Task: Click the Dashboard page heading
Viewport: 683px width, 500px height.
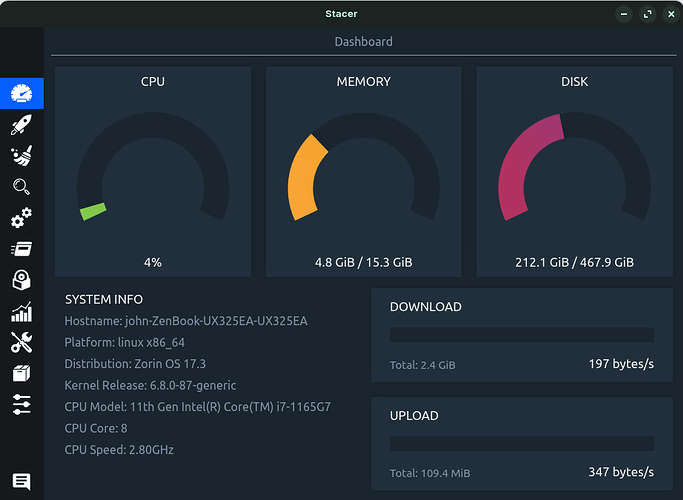Action: pyautogui.click(x=363, y=42)
